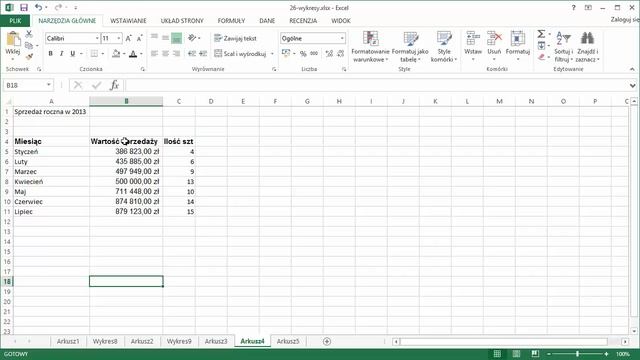Toggle bold formatting
Screen dimensions: 640x360
50,53
